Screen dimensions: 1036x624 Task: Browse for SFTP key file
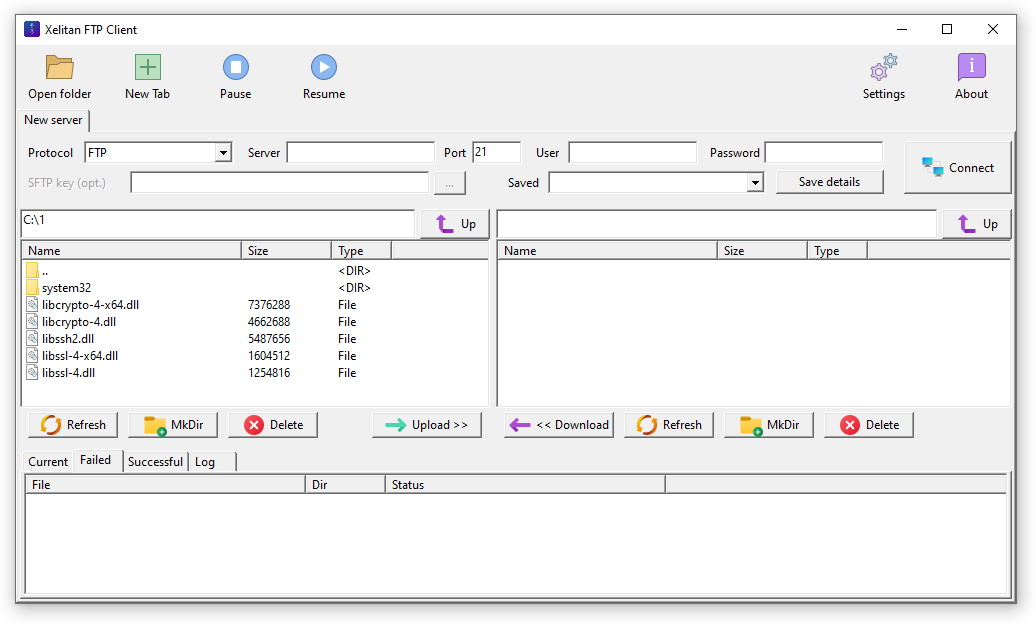coord(450,183)
